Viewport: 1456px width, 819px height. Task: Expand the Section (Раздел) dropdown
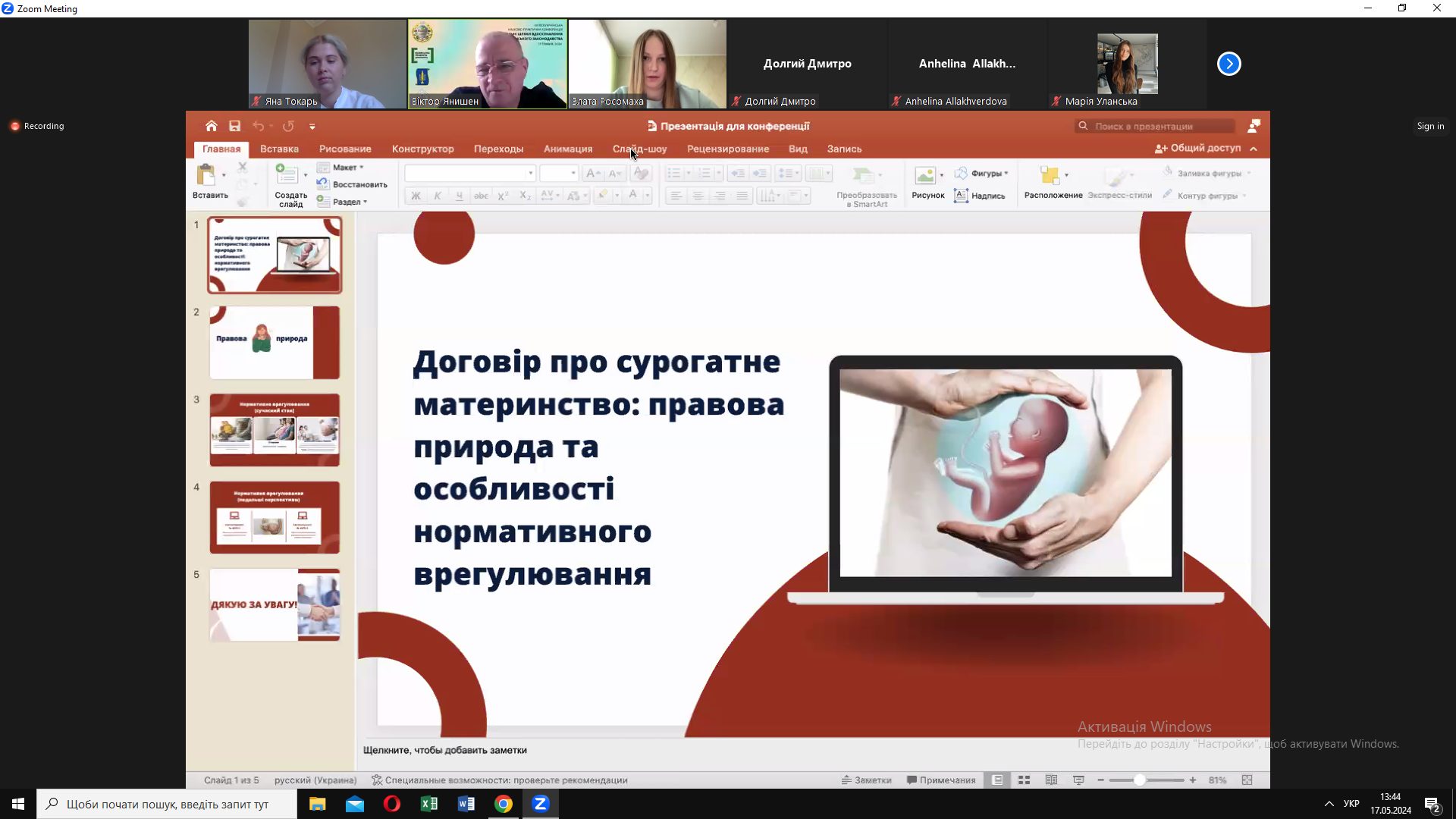point(349,202)
